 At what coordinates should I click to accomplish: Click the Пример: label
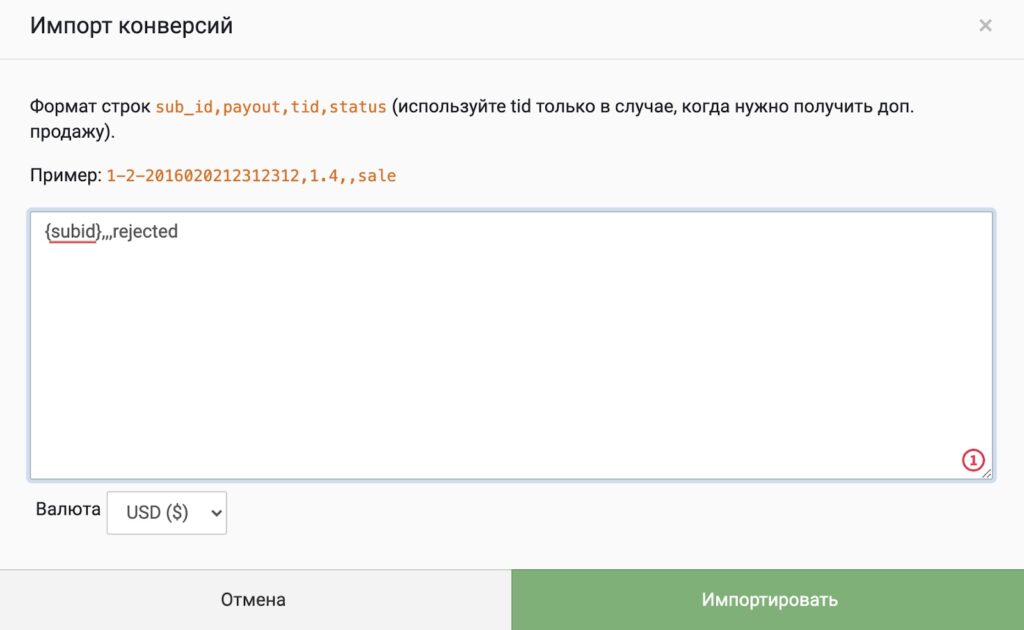point(65,176)
